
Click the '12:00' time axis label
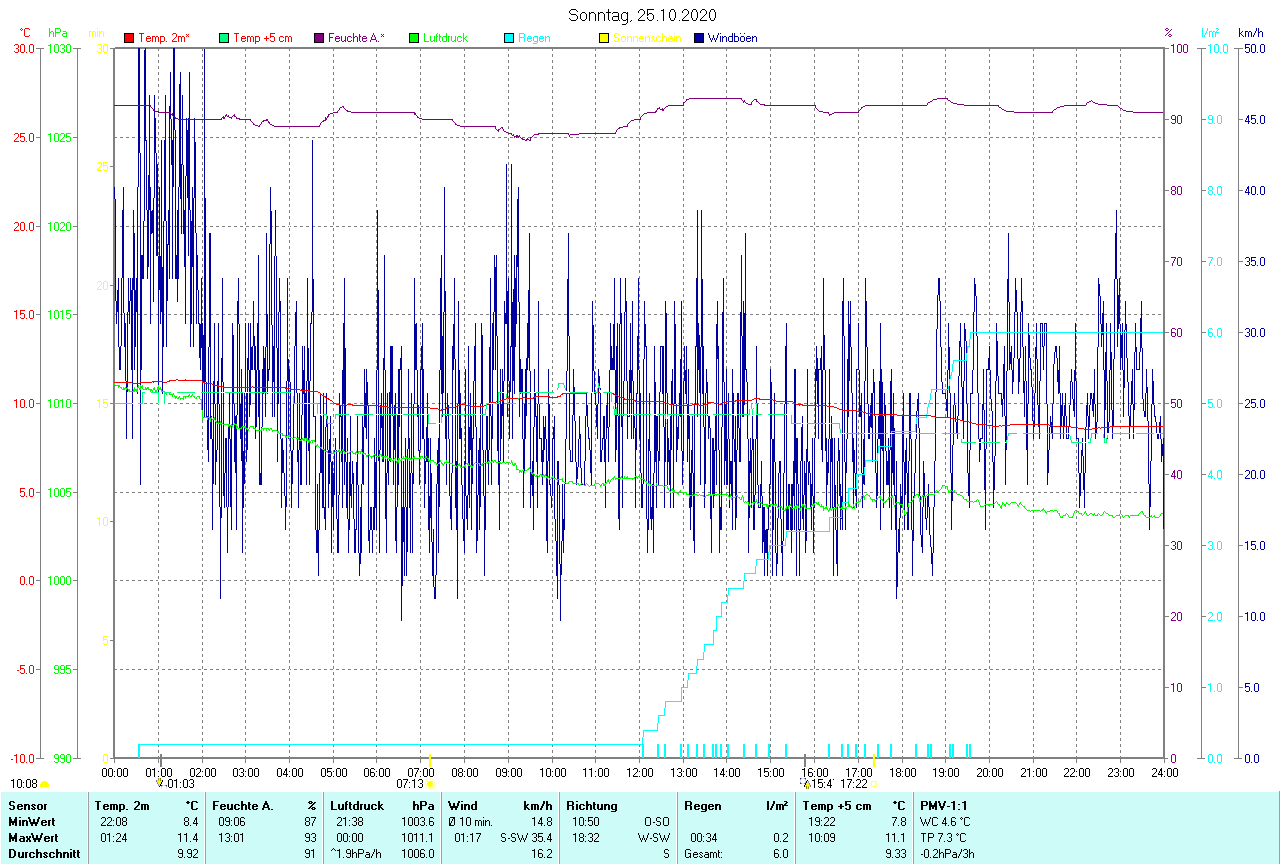click(639, 772)
